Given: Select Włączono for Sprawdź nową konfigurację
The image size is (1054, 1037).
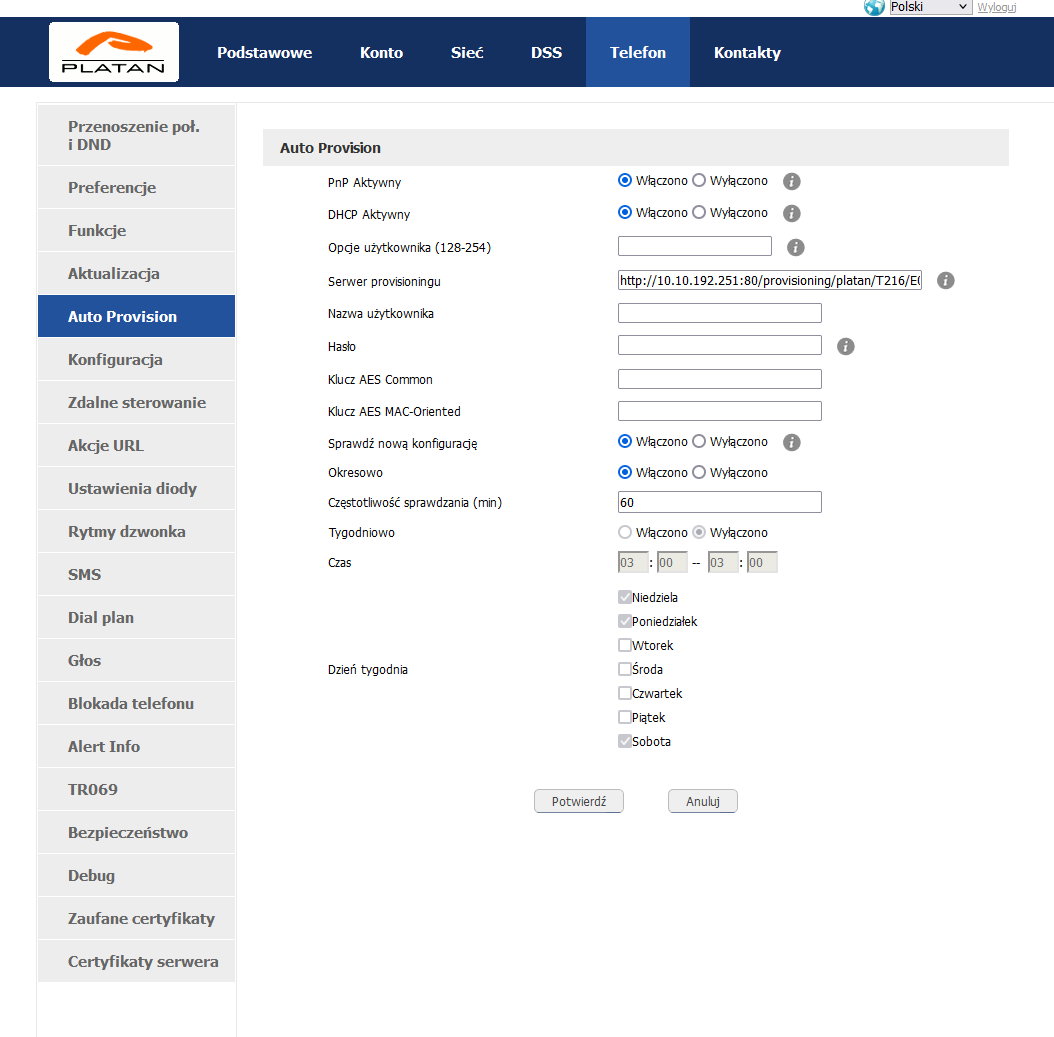Looking at the screenshot, I should click(624, 441).
